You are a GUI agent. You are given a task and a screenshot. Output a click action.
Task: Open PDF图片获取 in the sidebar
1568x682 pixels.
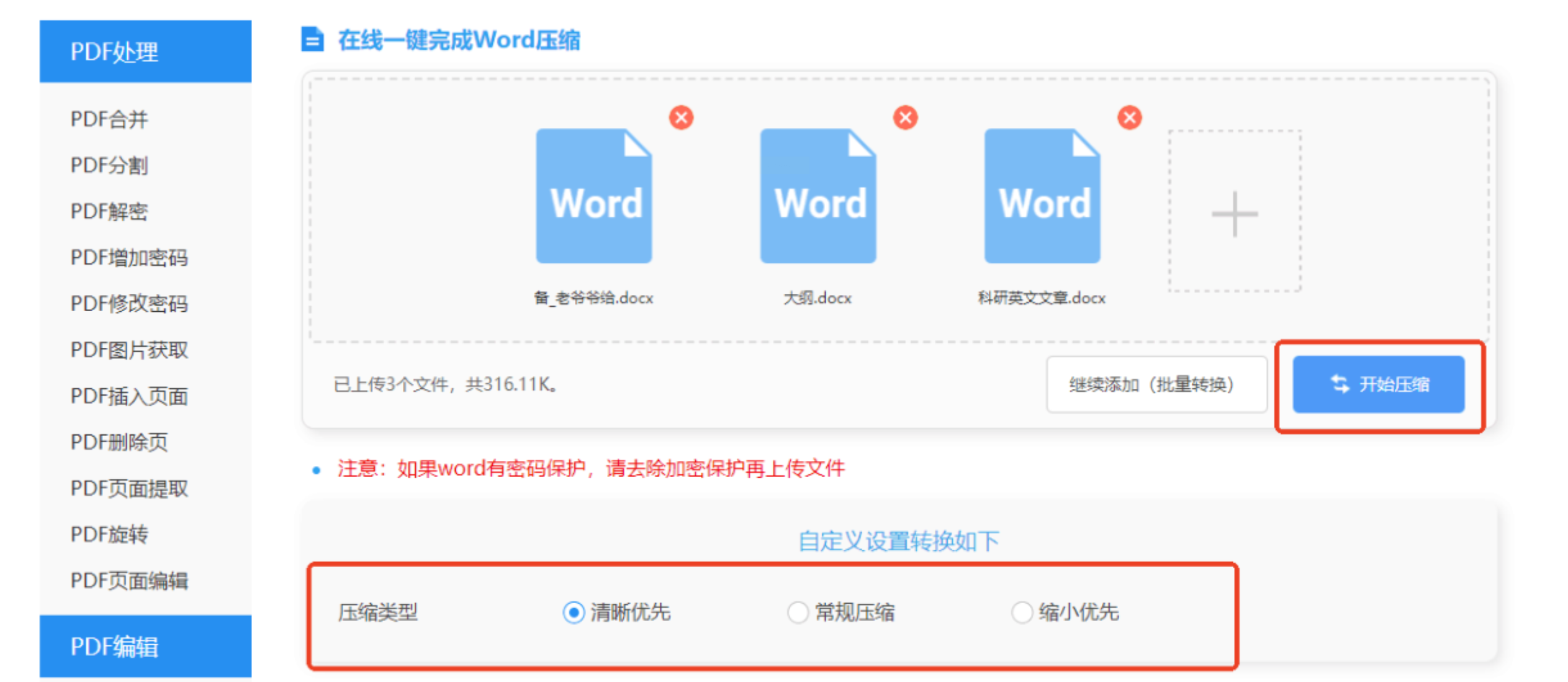[129, 350]
